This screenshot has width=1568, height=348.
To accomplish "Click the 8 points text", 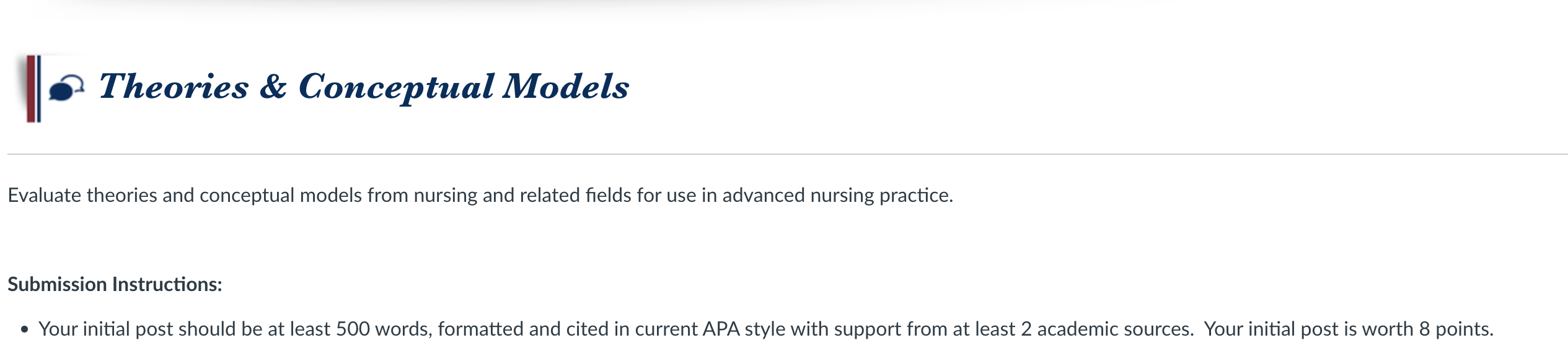I will coord(1456,329).
